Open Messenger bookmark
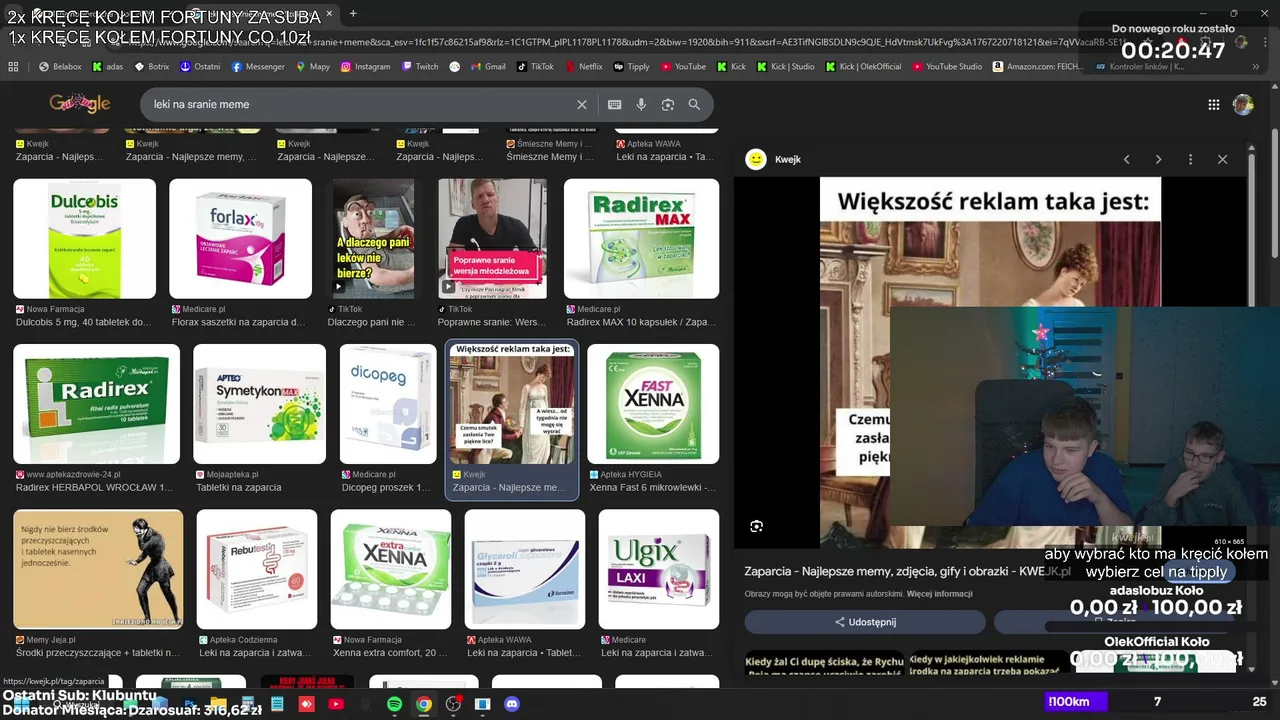The width and height of the screenshot is (1280, 720). [258, 67]
